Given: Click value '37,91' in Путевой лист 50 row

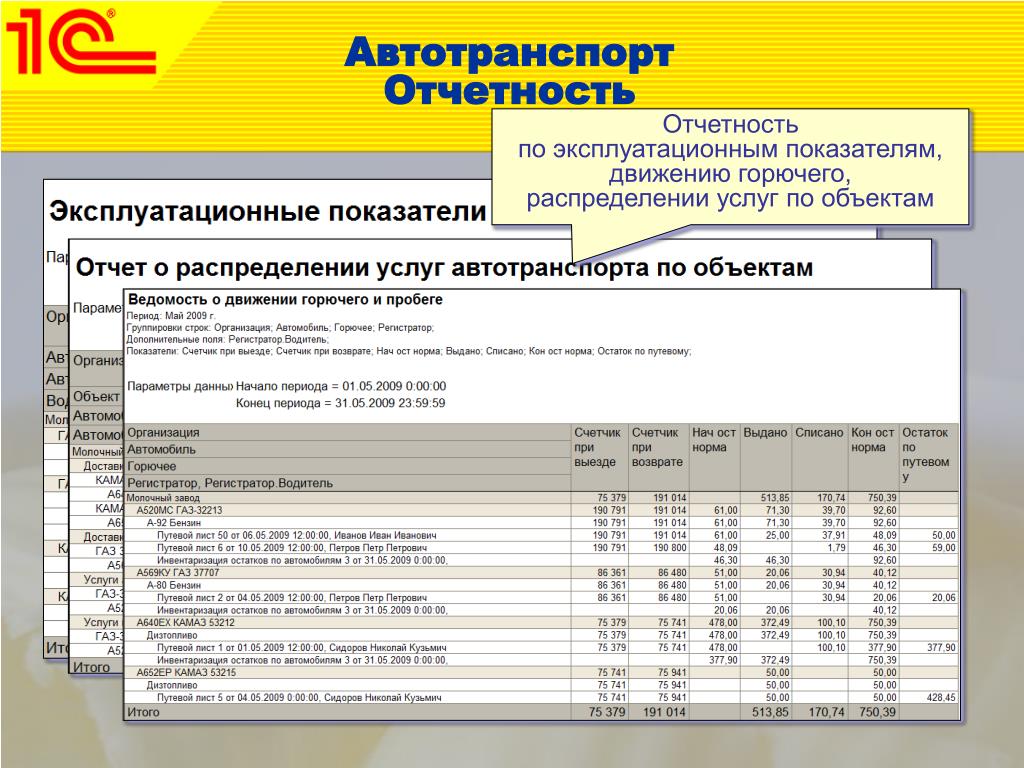Looking at the screenshot, I should (833, 535).
